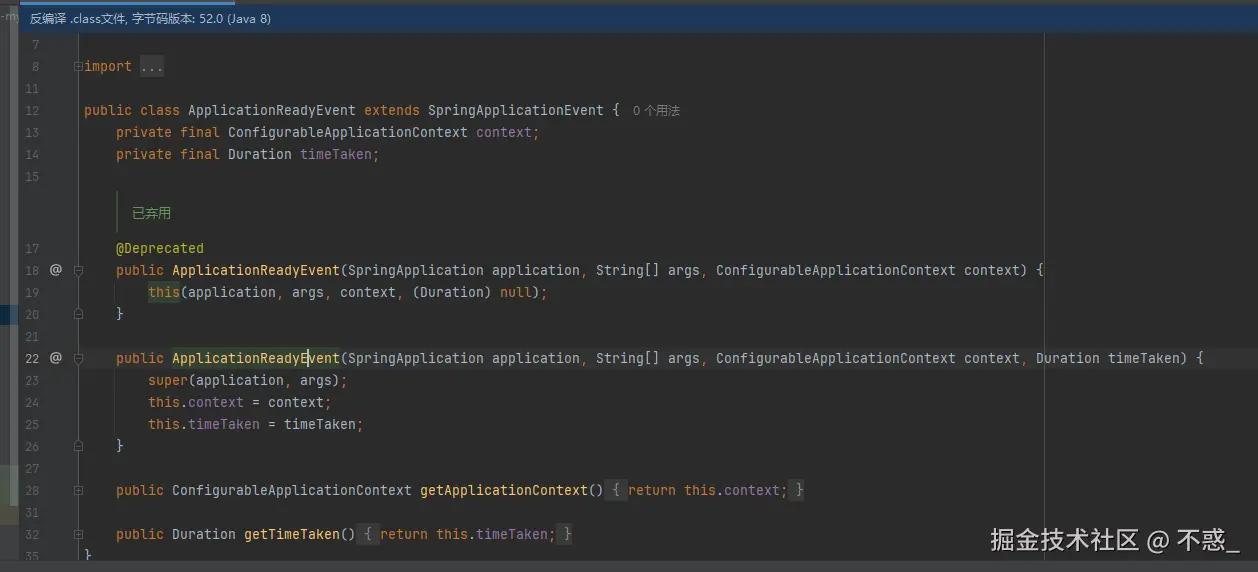The image size is (1258, 572).
Task: Click line number 32 in the gutter
Action: tap(32, 535)
